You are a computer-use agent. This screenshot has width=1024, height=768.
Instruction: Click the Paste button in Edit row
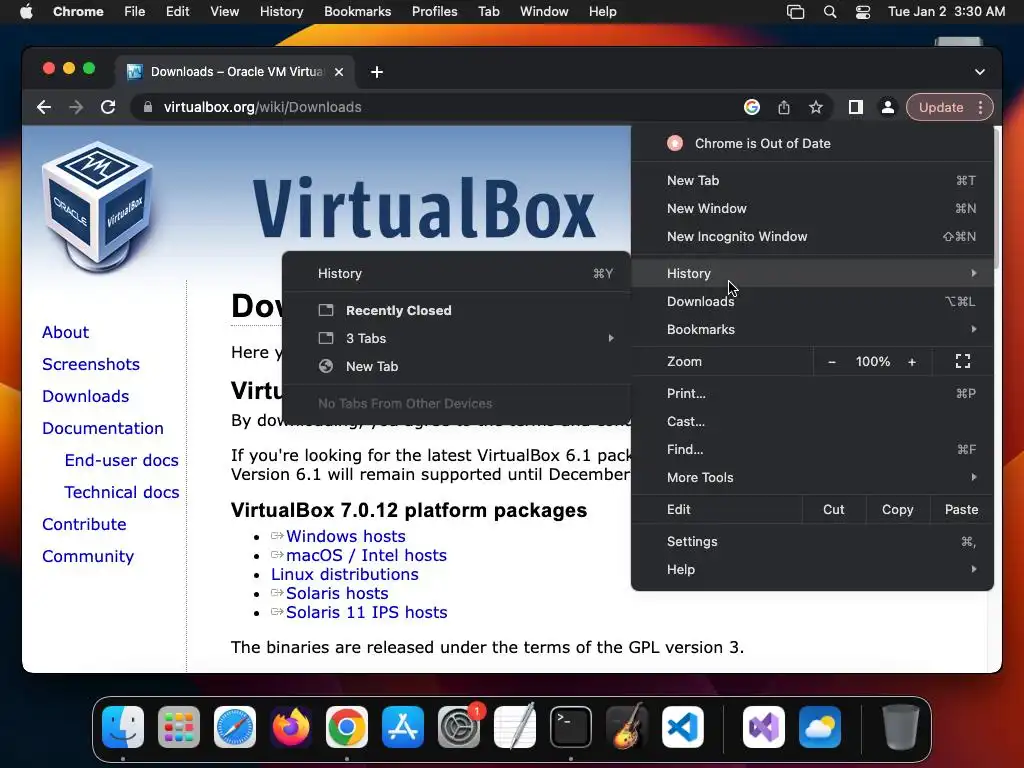tap(961, 509)
